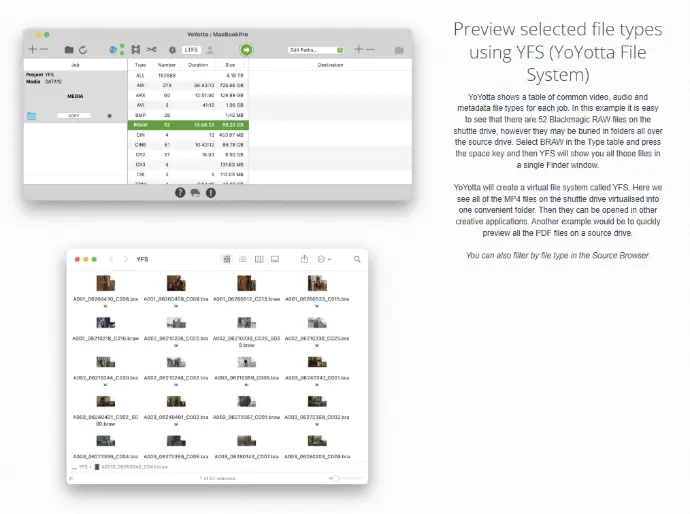
Task: Click the Finder back arrow button
Action: [111, 259]
